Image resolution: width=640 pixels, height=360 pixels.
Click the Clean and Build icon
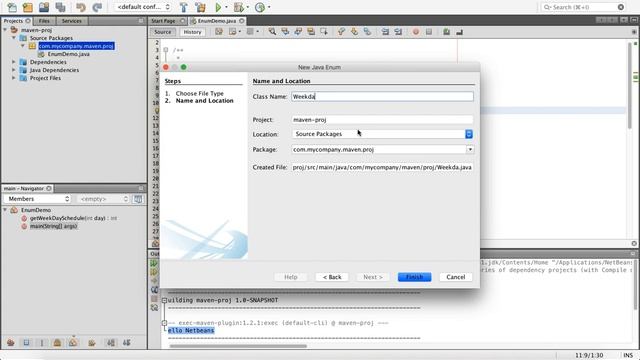(200, 7)
